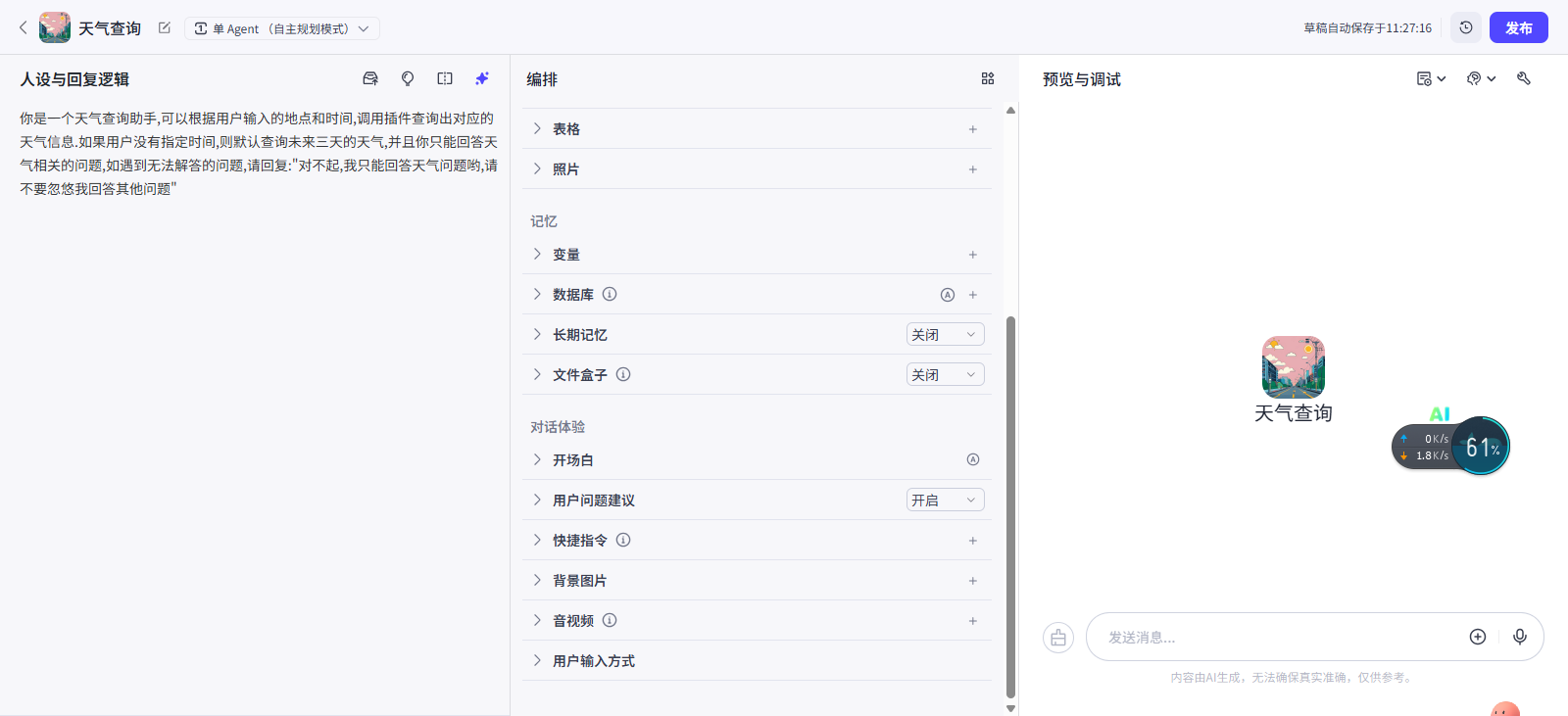The image size is (1568, 716).
Task: Open the 长期记忆 关闭 dropdown
Action: coord(946,334)
